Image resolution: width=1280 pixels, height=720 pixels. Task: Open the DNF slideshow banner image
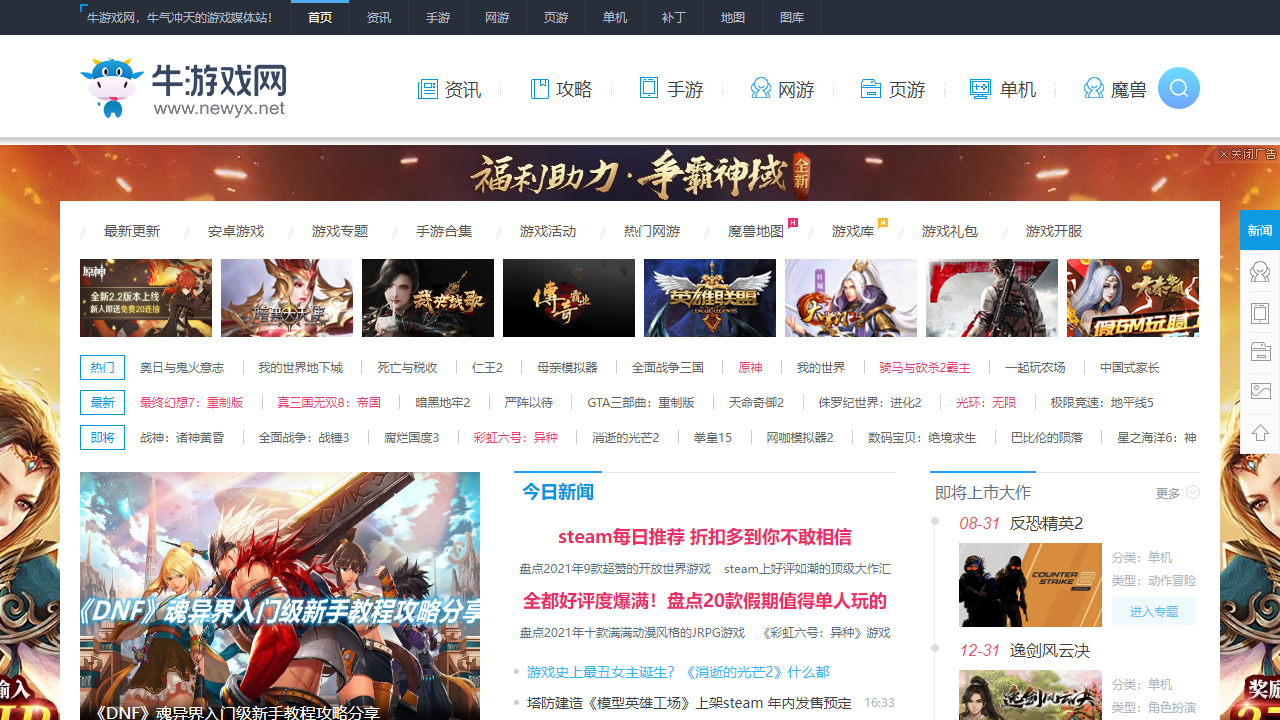280,596
